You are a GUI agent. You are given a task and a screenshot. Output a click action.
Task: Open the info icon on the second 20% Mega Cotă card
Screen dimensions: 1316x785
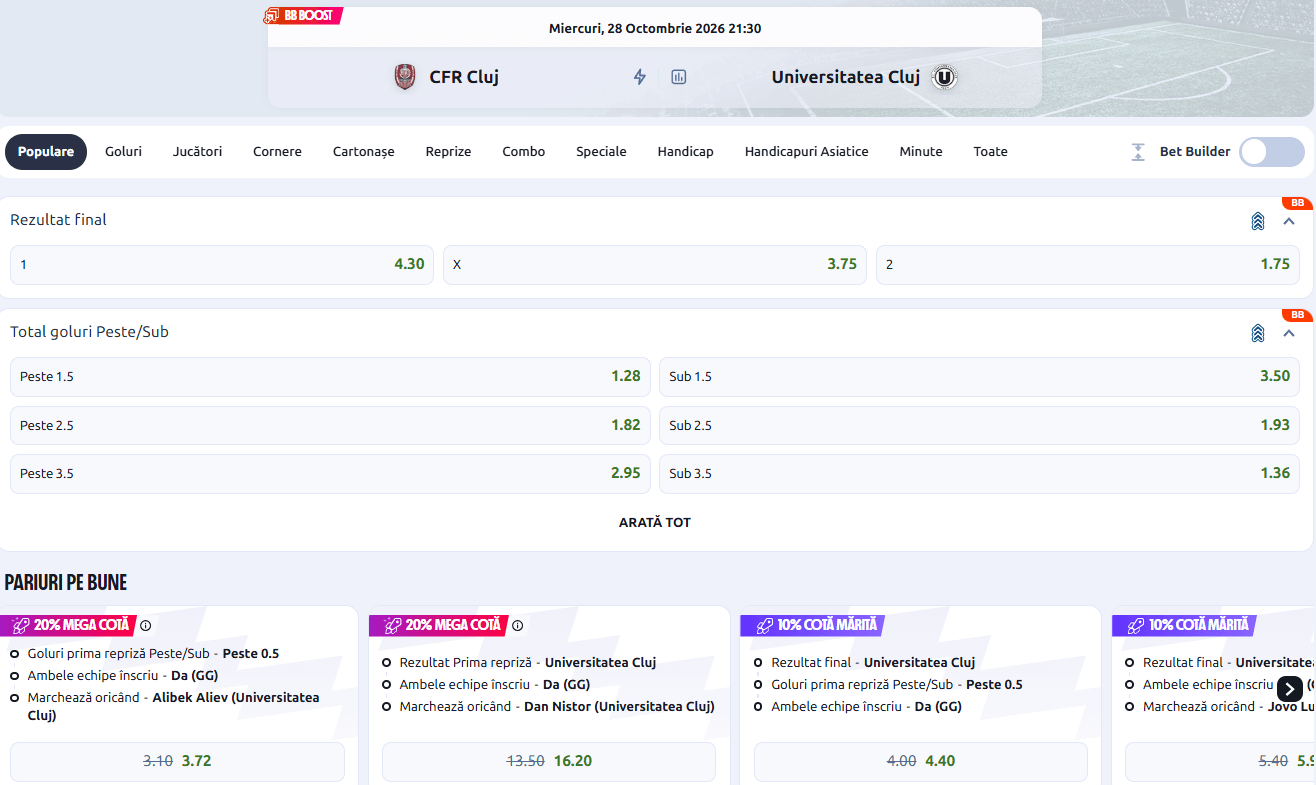[x=518, y=626]
